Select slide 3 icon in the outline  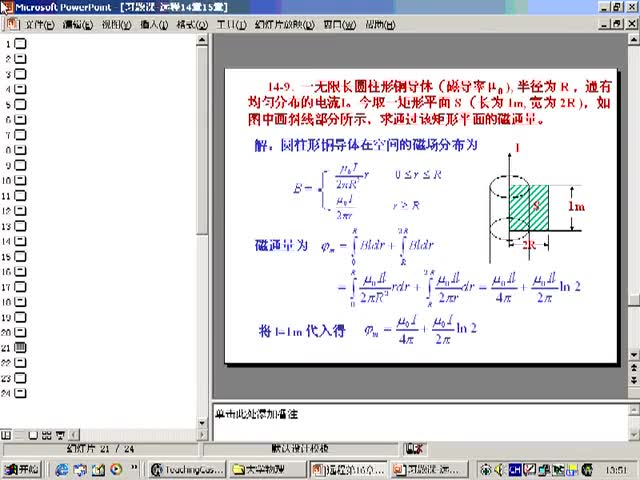pos(20,74)
